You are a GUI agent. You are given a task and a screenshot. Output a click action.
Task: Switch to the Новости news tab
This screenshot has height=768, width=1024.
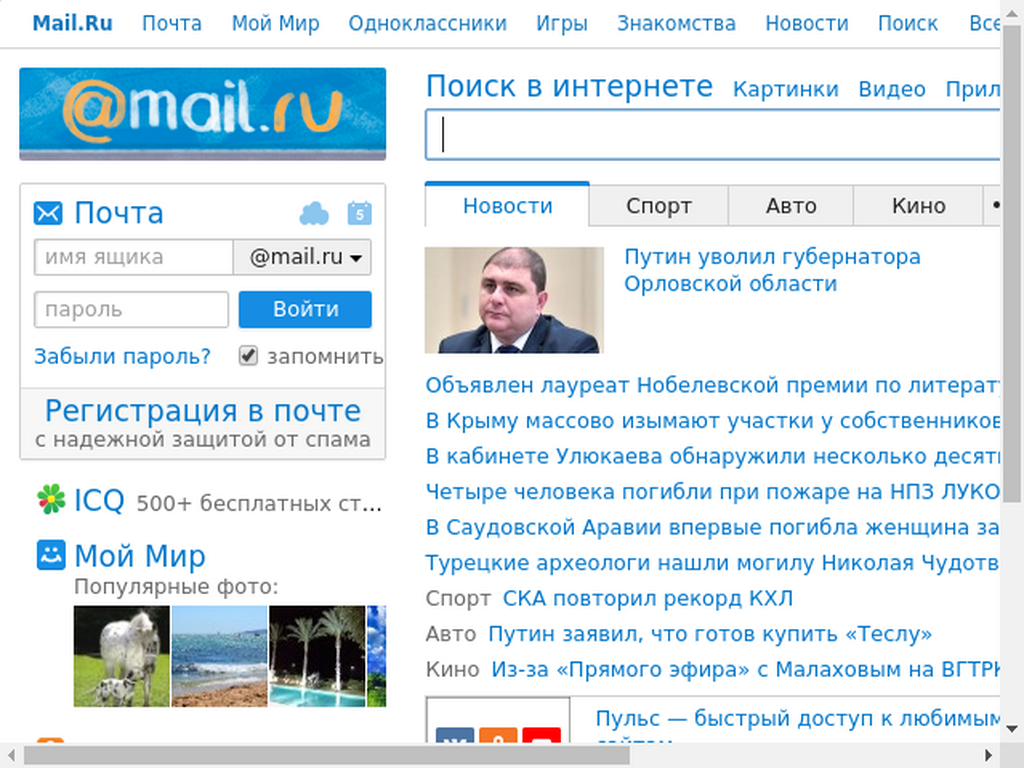point(507,206)
